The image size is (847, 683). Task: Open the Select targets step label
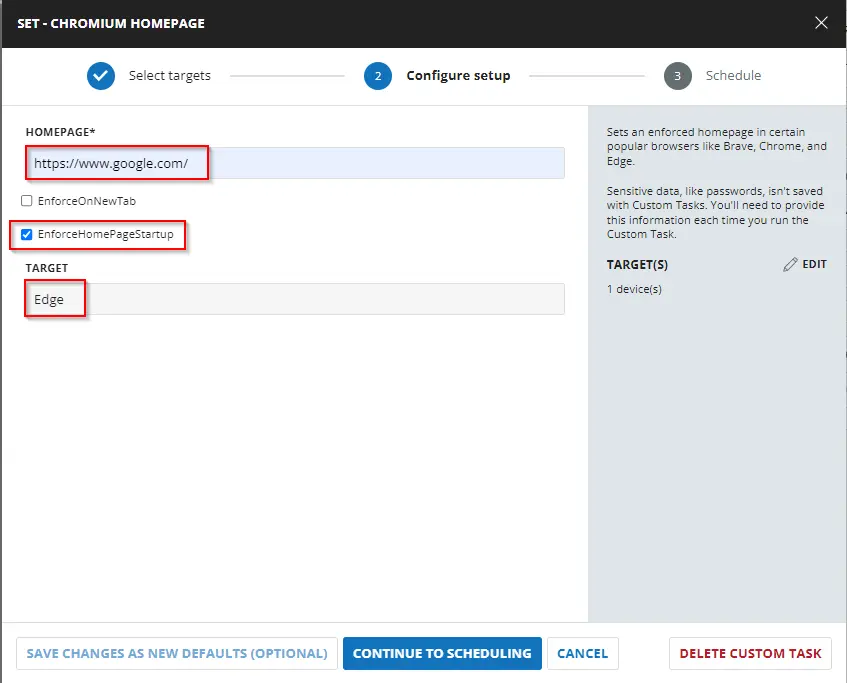pyautogui.click(x=170, y=76)
